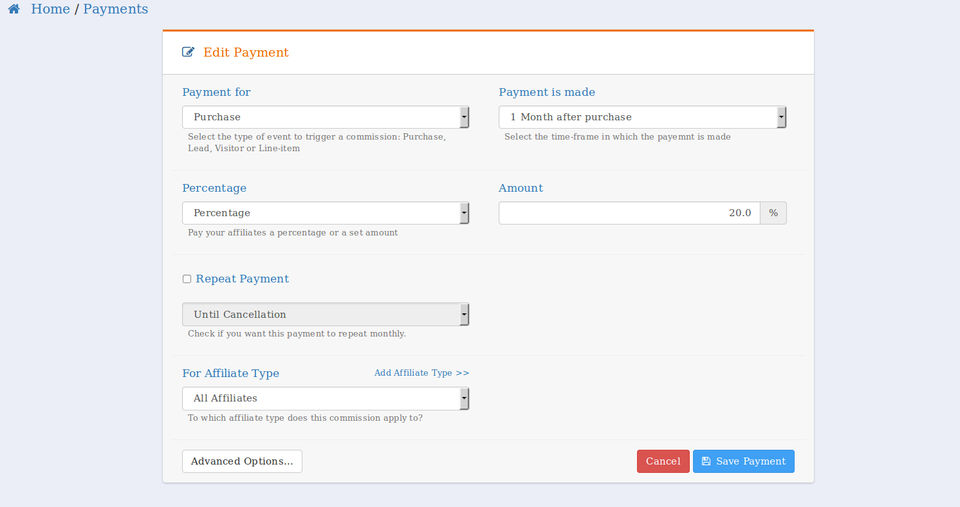Open Advanced Options
Viewport: 960px width, 507px height.
(242, 461)
